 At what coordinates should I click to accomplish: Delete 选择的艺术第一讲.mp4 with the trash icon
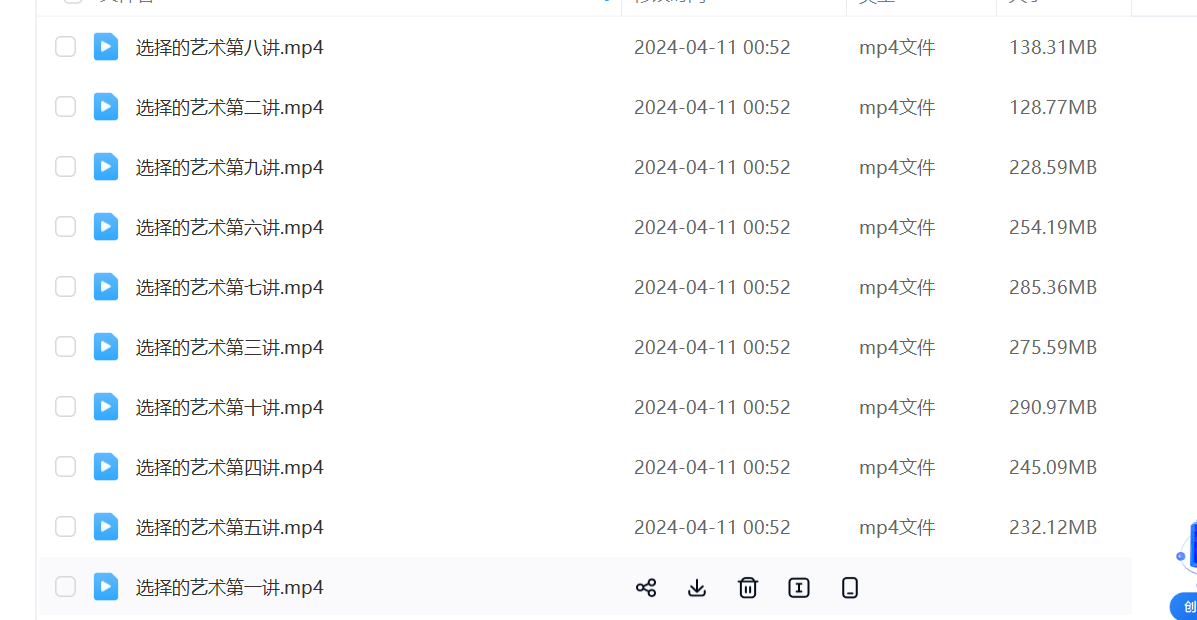pyautogui.click(x=748, y=588)
